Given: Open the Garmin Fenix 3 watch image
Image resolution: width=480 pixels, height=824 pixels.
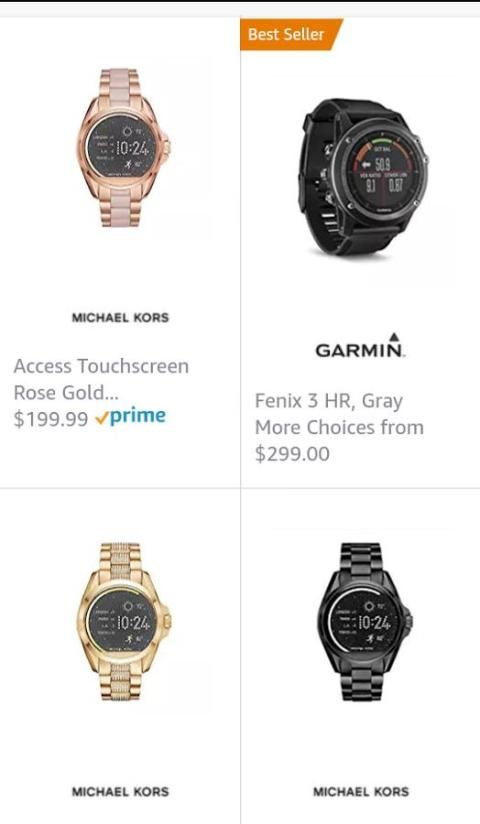Looking at the screenshot, I should pos(364,178).
